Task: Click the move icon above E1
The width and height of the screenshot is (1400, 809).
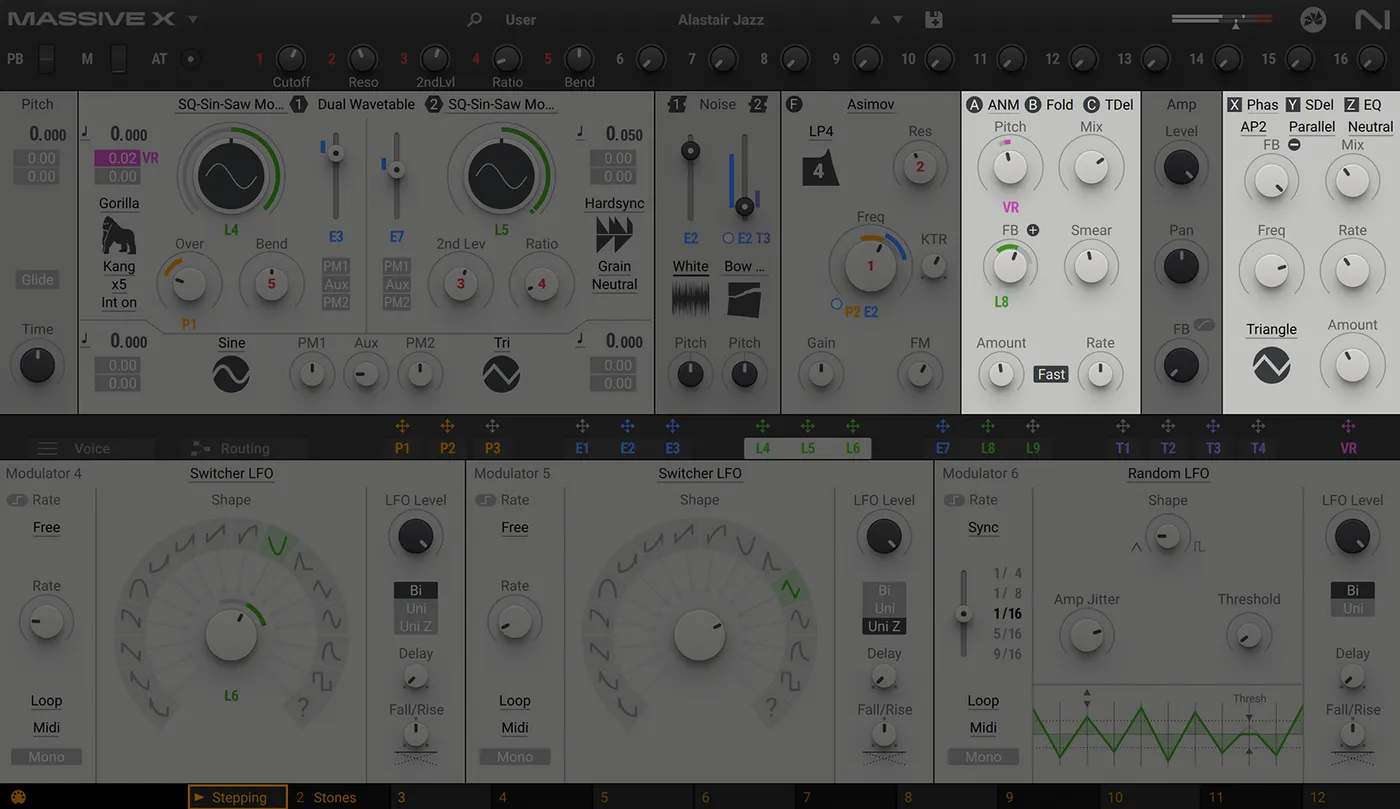Action: [x=582, y=427]
